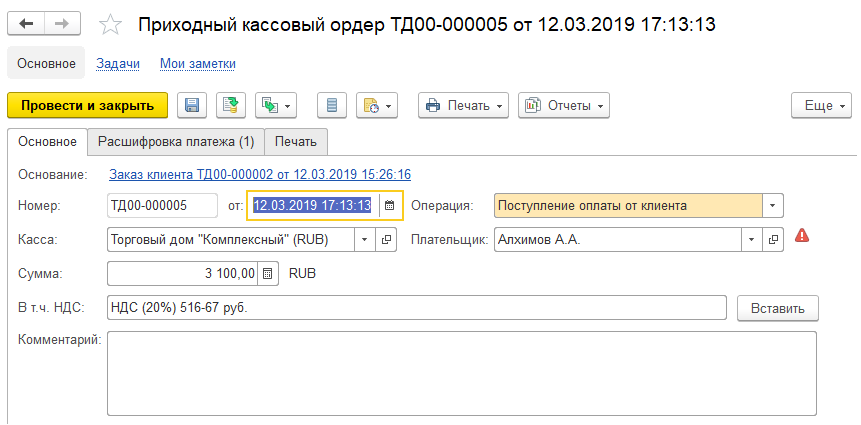Image resolution: width=861 pixels, height=425 pixels.
Task: Expand the Операция dropdown list
Action: [773, 206]
